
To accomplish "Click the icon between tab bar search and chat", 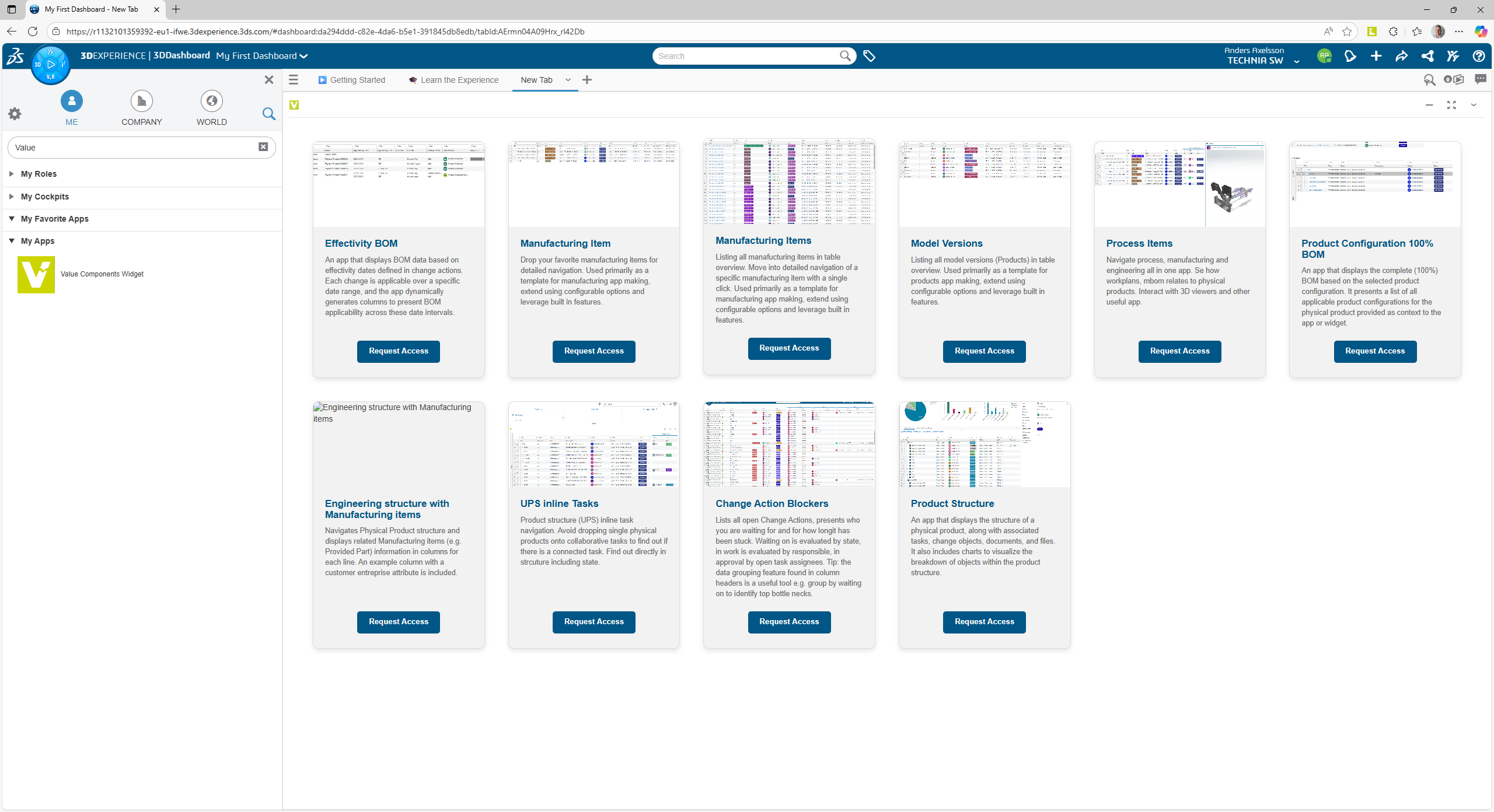I will point(1454,79).
